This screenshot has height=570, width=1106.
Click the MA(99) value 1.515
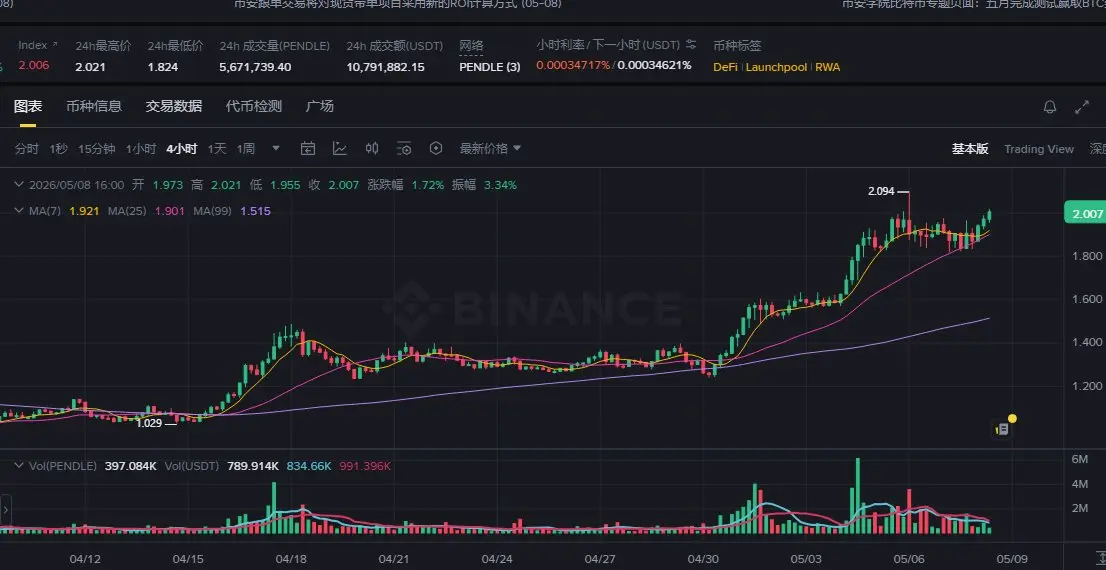[255, 211]
